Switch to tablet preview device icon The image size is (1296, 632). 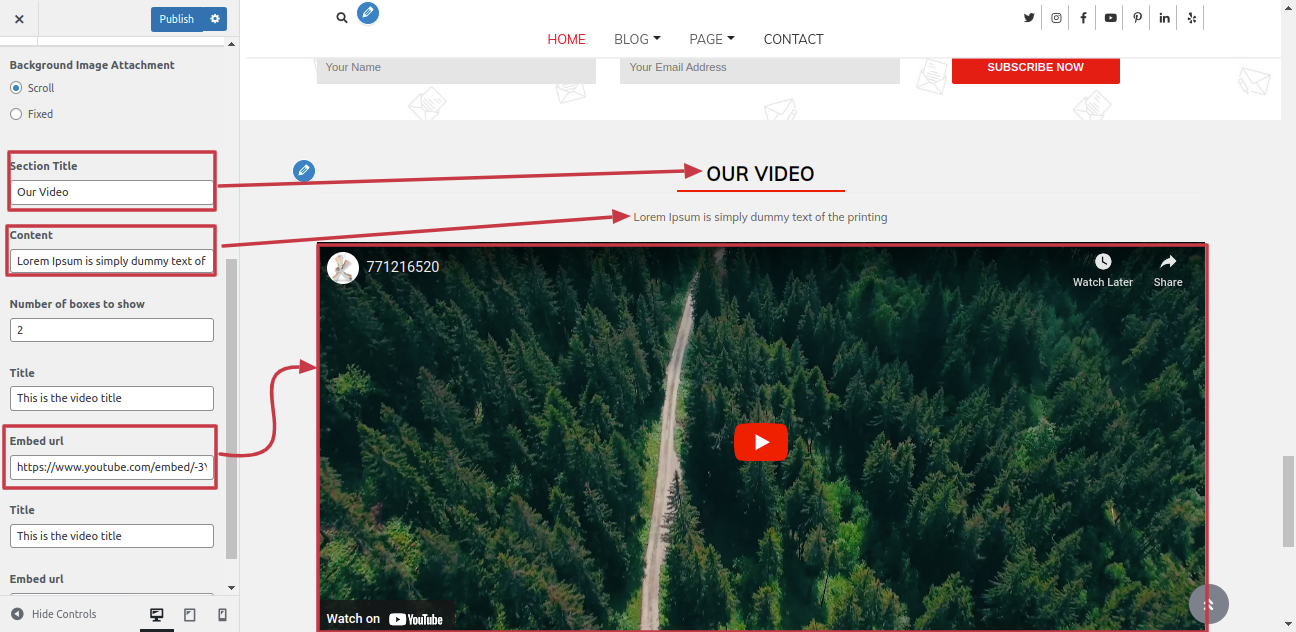[190, 614]
